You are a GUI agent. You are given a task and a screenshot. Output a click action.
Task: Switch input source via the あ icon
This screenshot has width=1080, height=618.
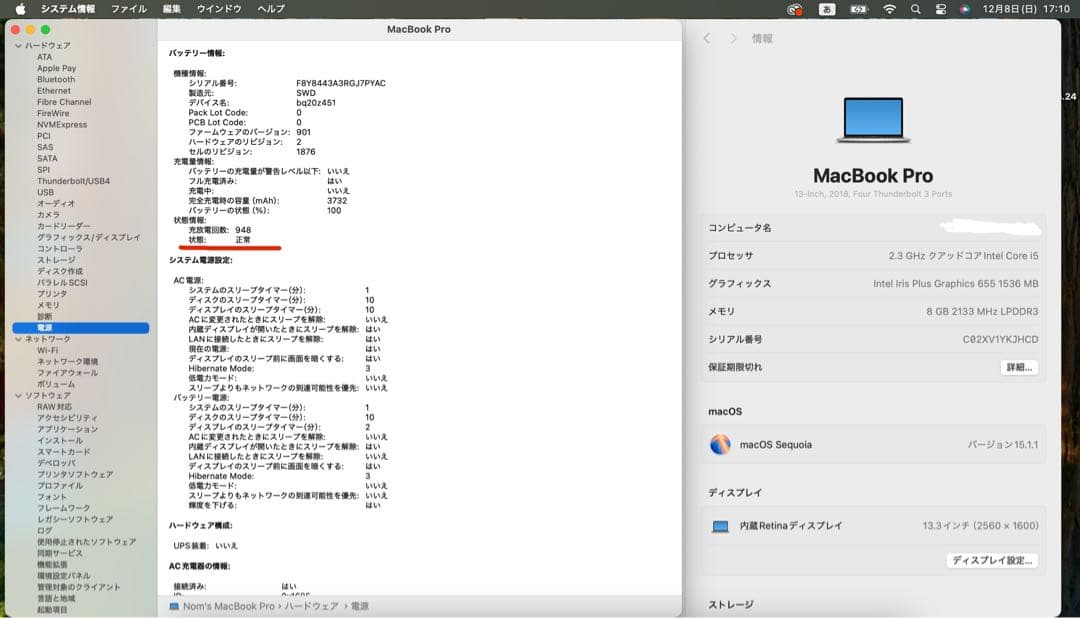tap(825, 9)
